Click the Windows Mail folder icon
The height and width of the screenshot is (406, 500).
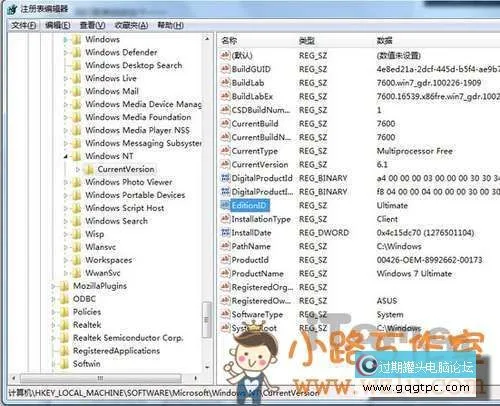(77, 91)
